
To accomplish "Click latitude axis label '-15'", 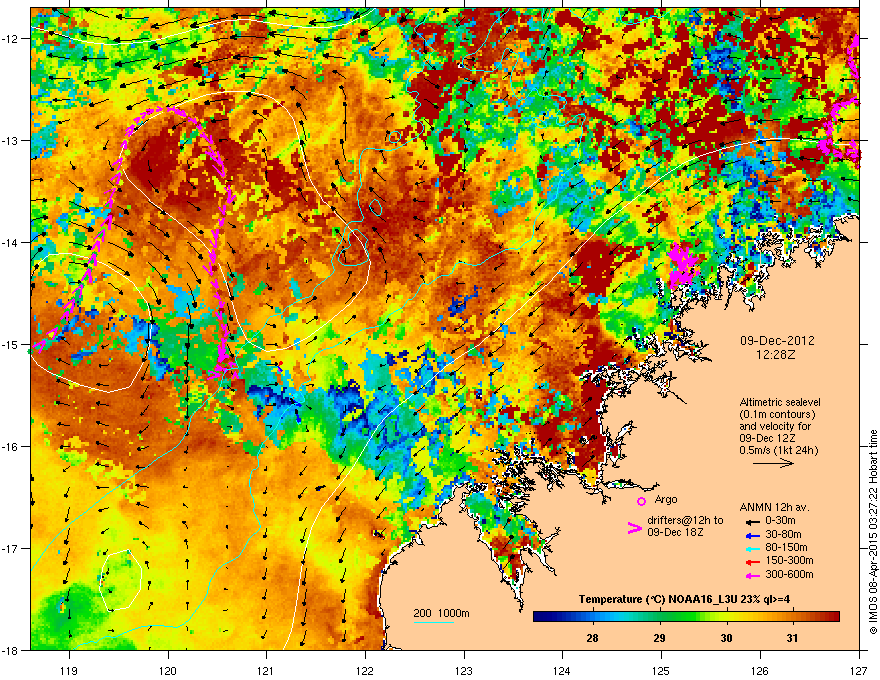I will tap(11, 344).
